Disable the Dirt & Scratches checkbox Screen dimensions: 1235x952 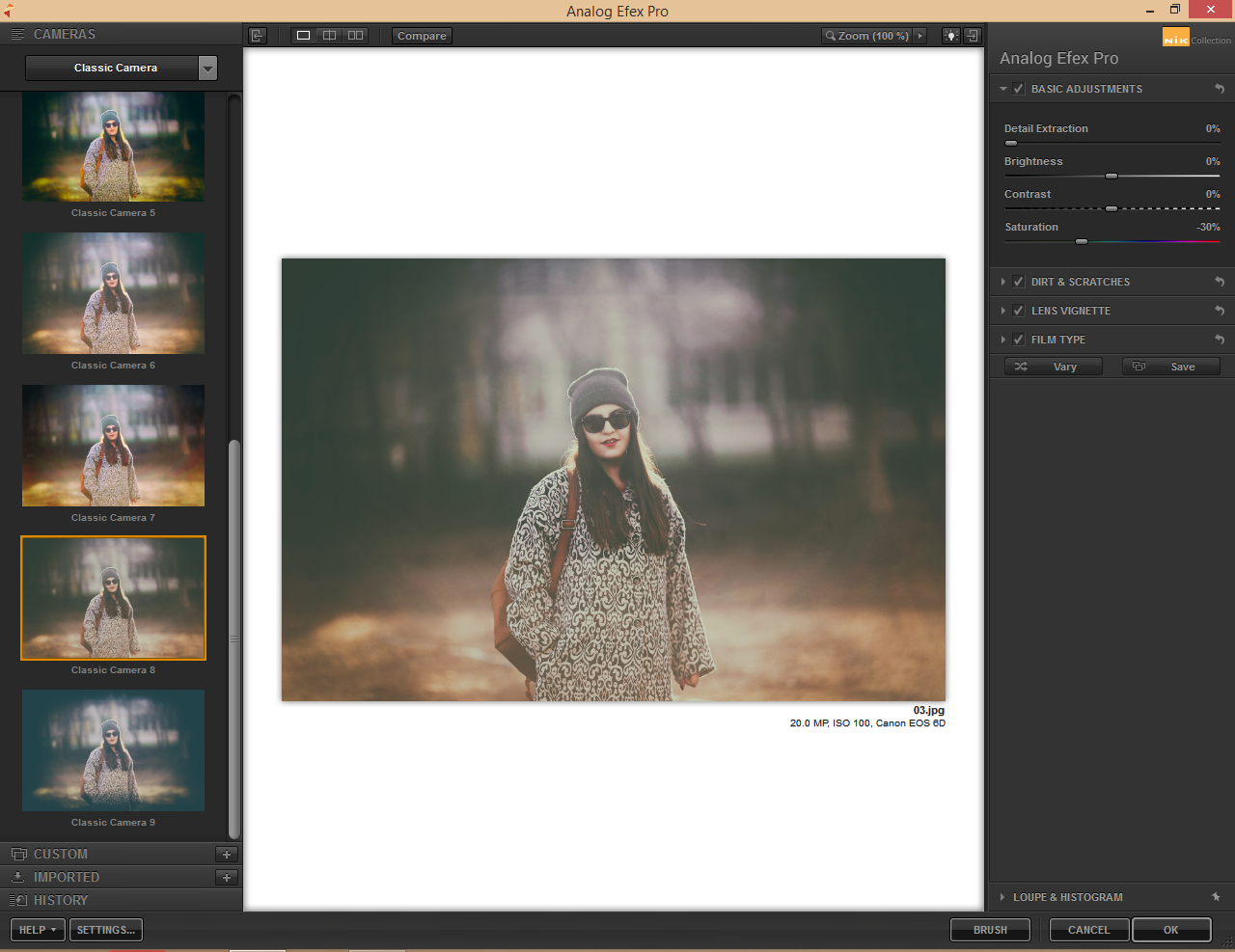coord(1019,282)
